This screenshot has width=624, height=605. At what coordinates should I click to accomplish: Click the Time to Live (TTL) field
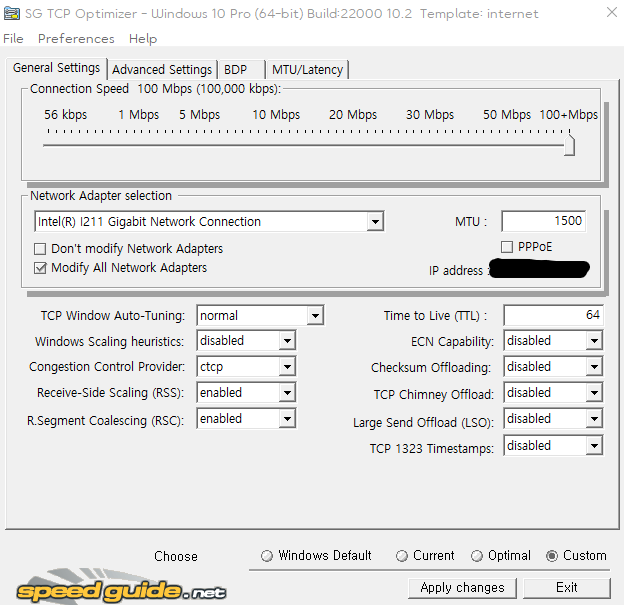[554, 315]
